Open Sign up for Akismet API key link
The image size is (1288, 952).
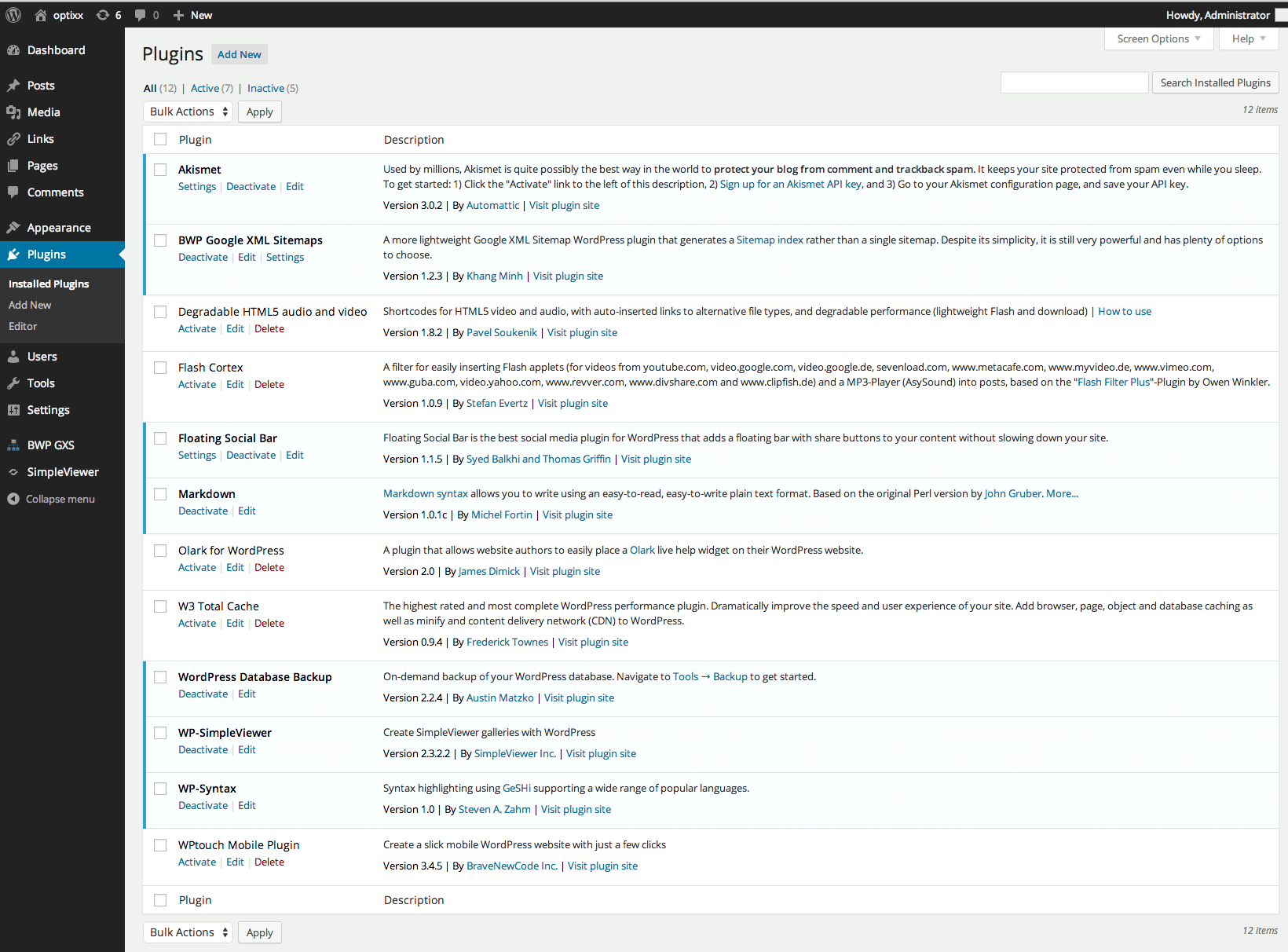[791, 184]
